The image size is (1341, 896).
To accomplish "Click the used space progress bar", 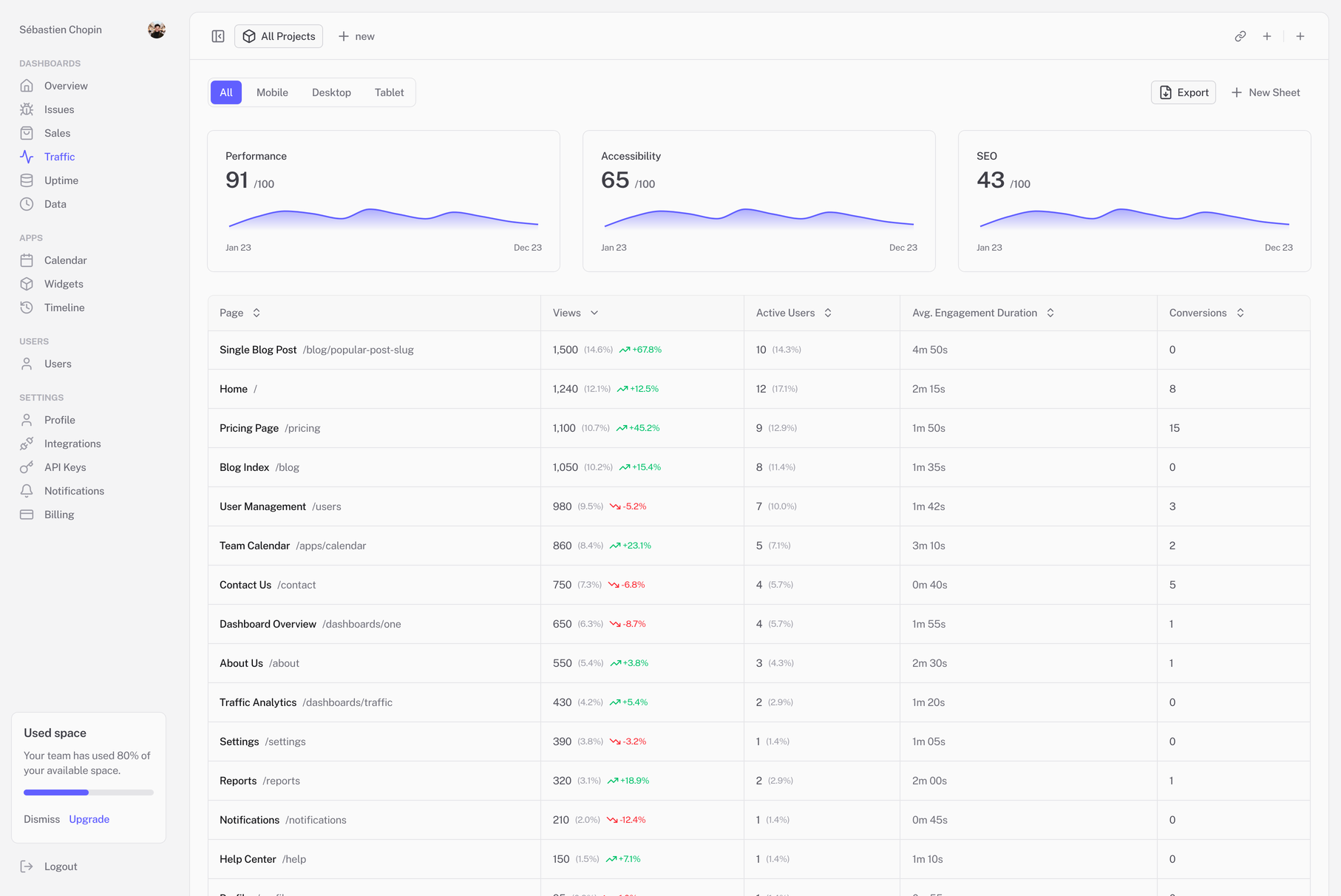I will point(89,793).
